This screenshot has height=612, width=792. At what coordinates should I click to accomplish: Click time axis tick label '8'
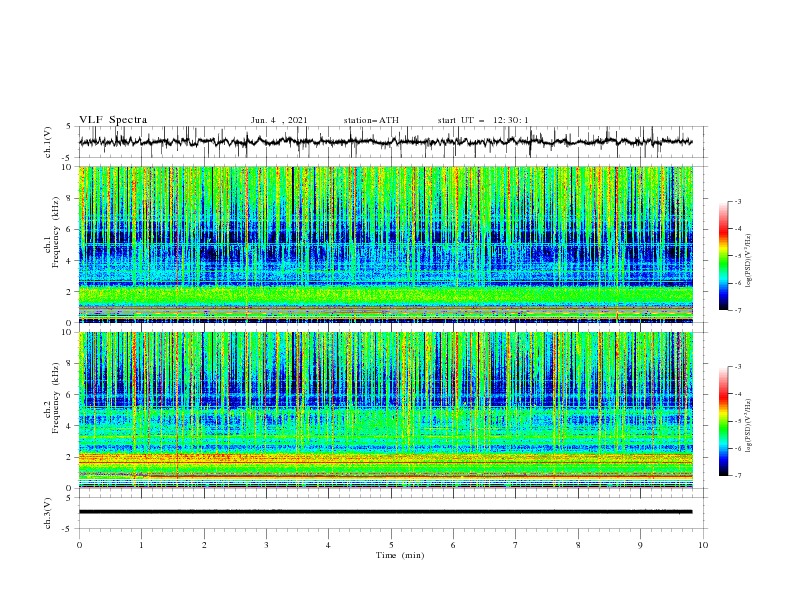click(x=578, y=545)
